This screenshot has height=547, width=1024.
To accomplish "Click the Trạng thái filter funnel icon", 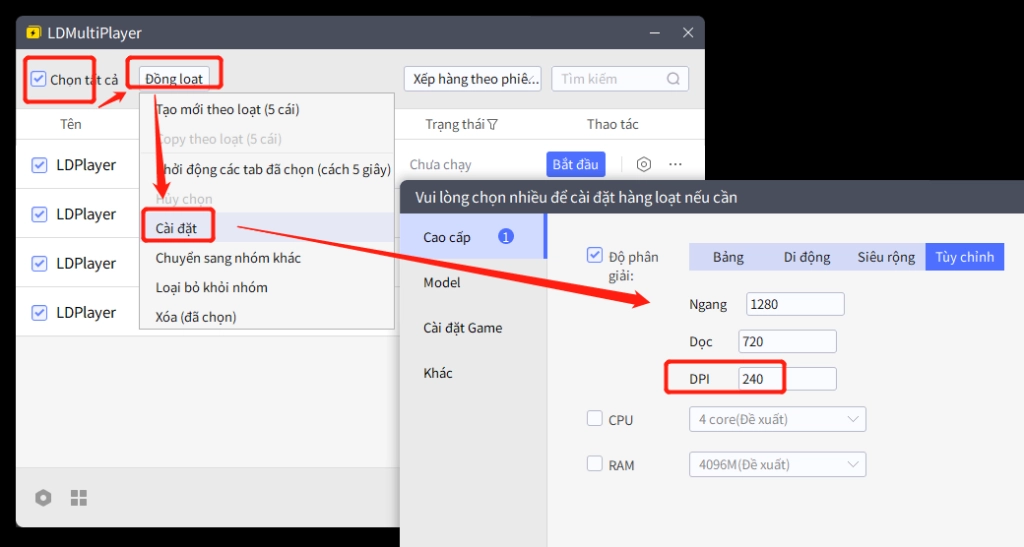I will click(492, 125).
